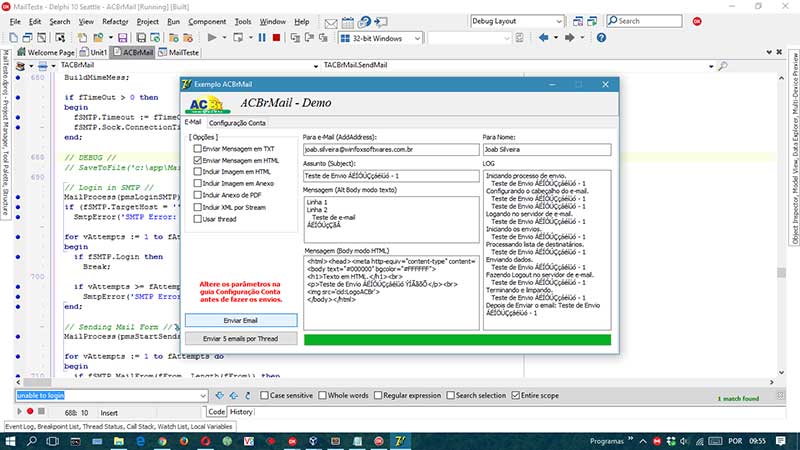The height and width of the screenshot is (450, 800).
Task: Click the magnifier icon at editor top right
Action: click(722, 66)
